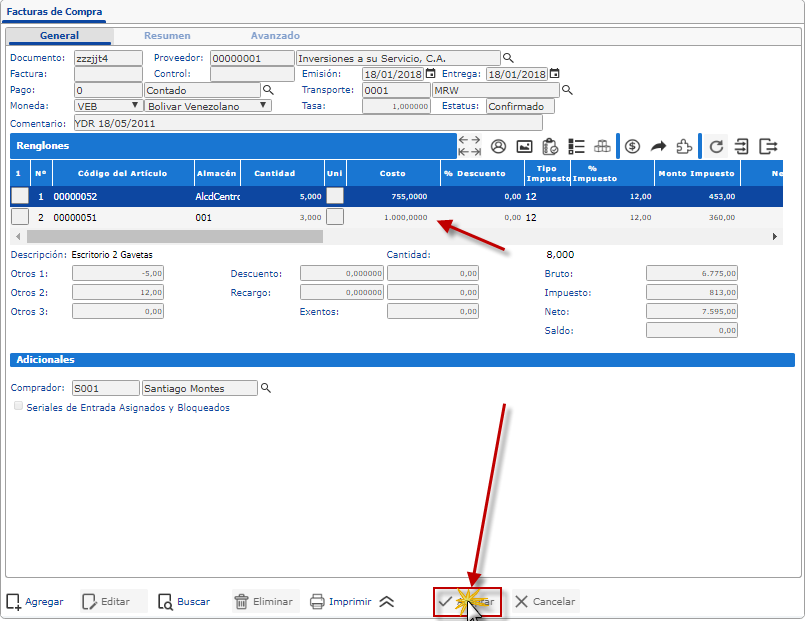This screenshot has width=807, height=621.
Task: Open the Emisión date calendar picker
Action: coord(431,74)
